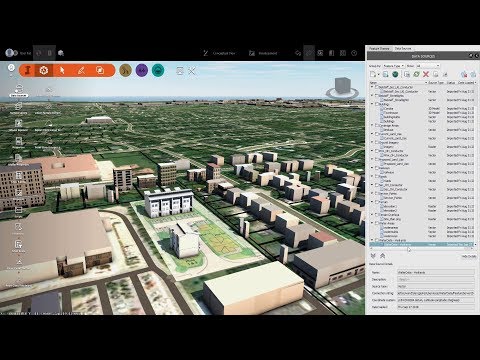The image size is (480, 360).
Task: Click the add file data source icon
Action: 373,74
